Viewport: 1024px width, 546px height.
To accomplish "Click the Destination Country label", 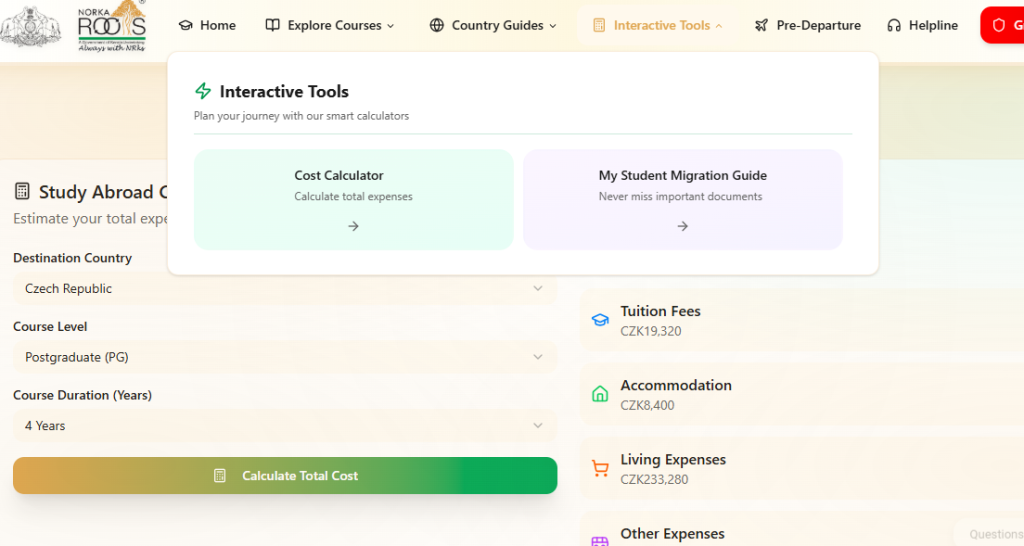I will coord(72,258).
